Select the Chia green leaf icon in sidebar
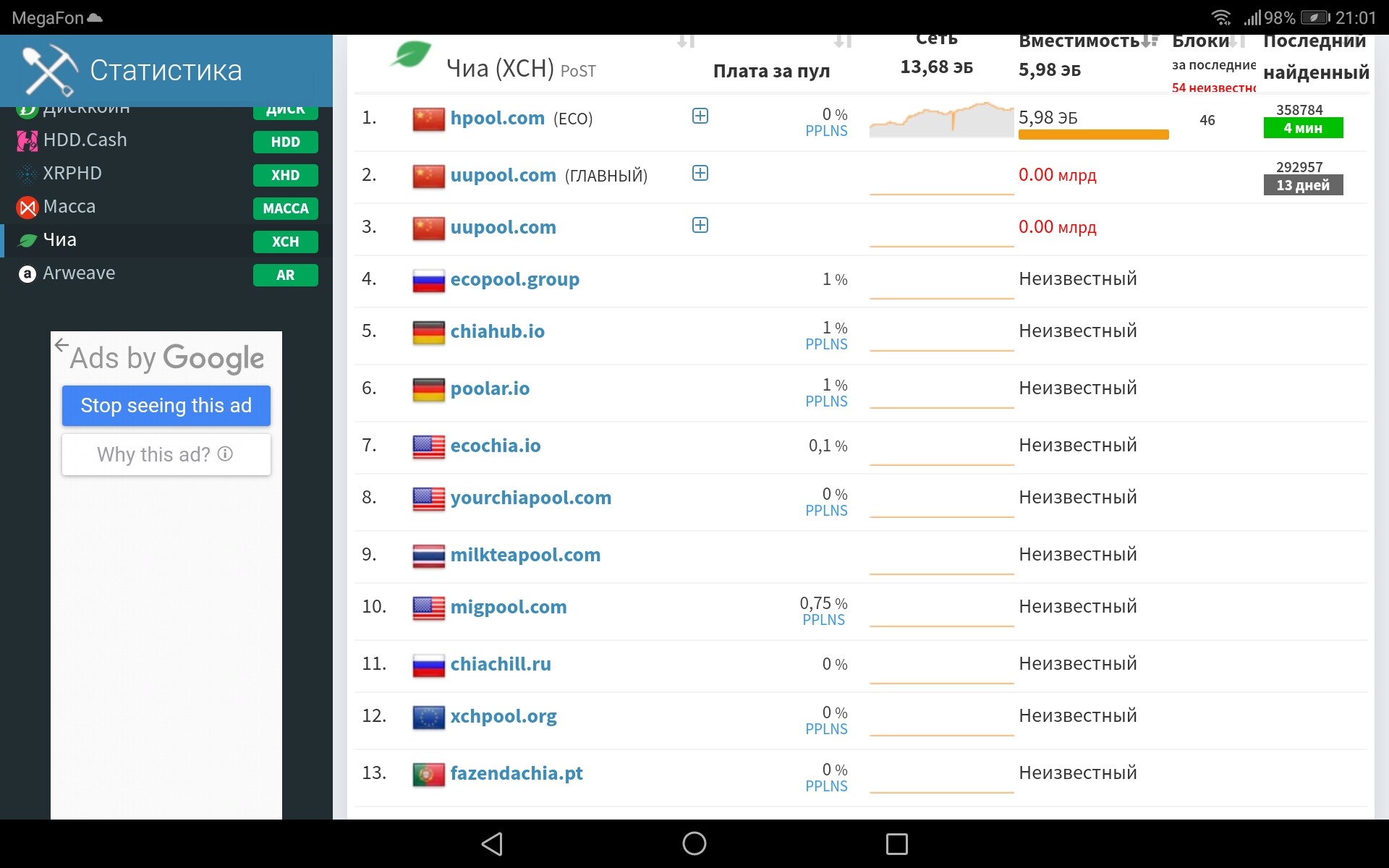This screenshot has height=868, width=1389. pos(27,240)
